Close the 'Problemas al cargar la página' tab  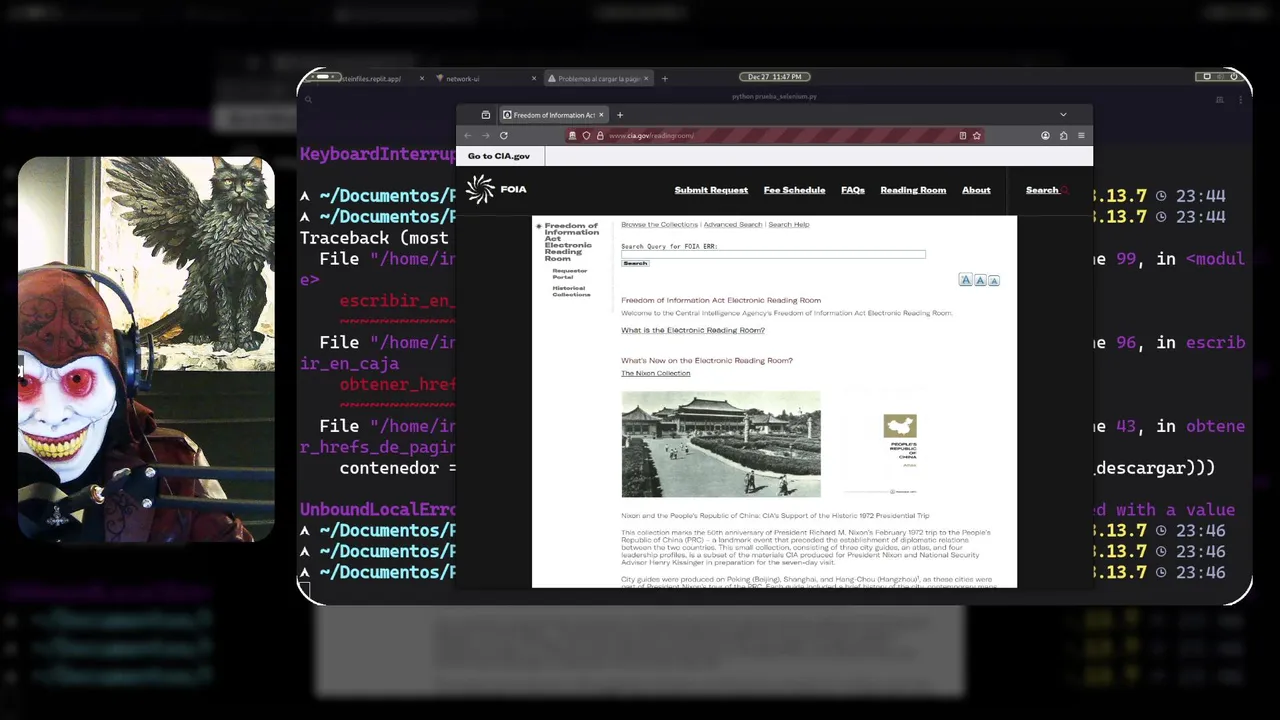646,78
